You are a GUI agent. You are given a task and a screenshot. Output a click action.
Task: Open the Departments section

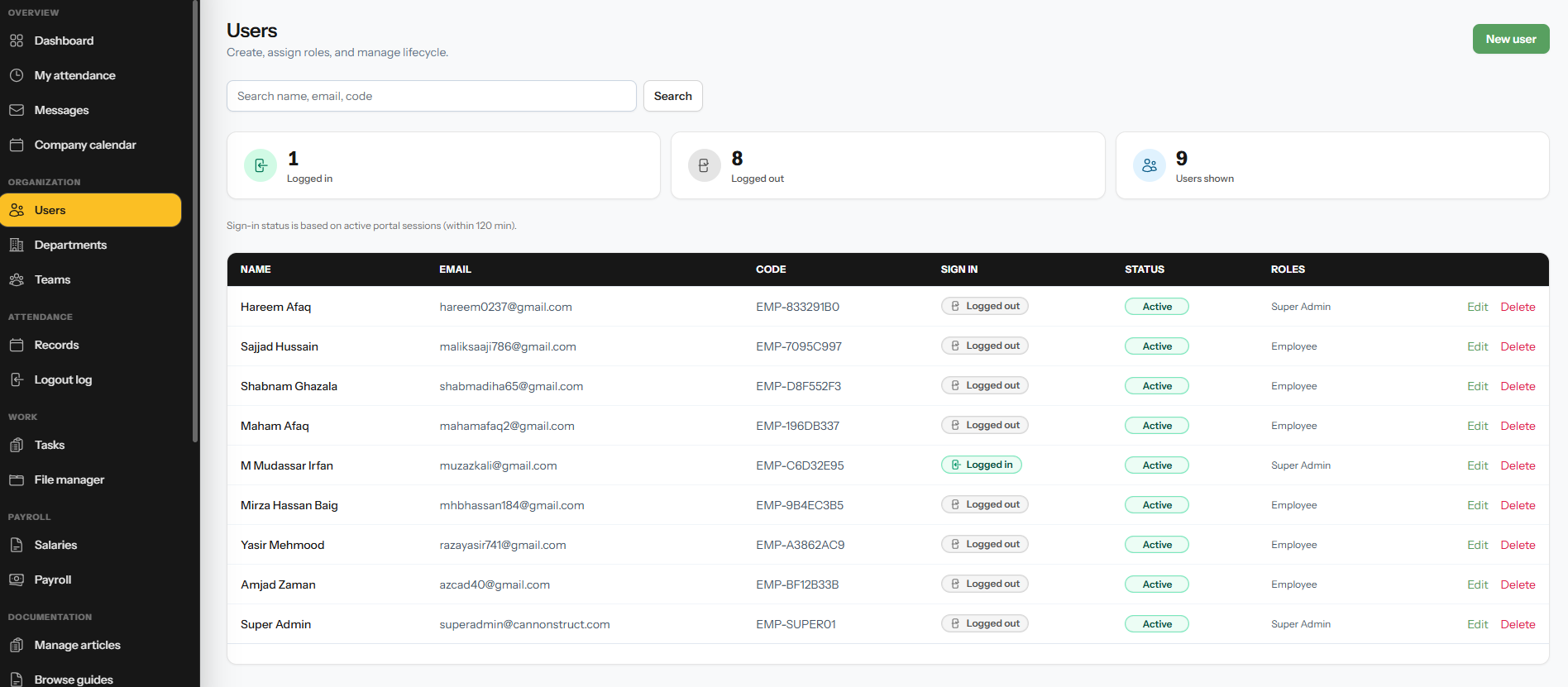point(91,245)
